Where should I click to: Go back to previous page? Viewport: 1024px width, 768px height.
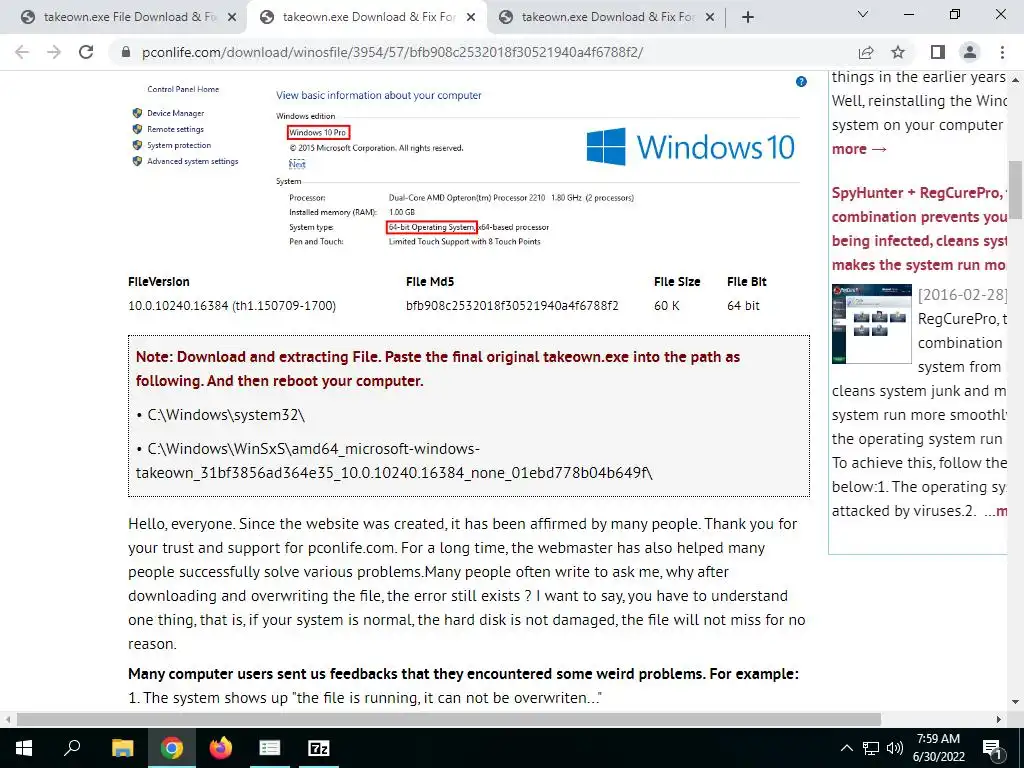point(22,52)
